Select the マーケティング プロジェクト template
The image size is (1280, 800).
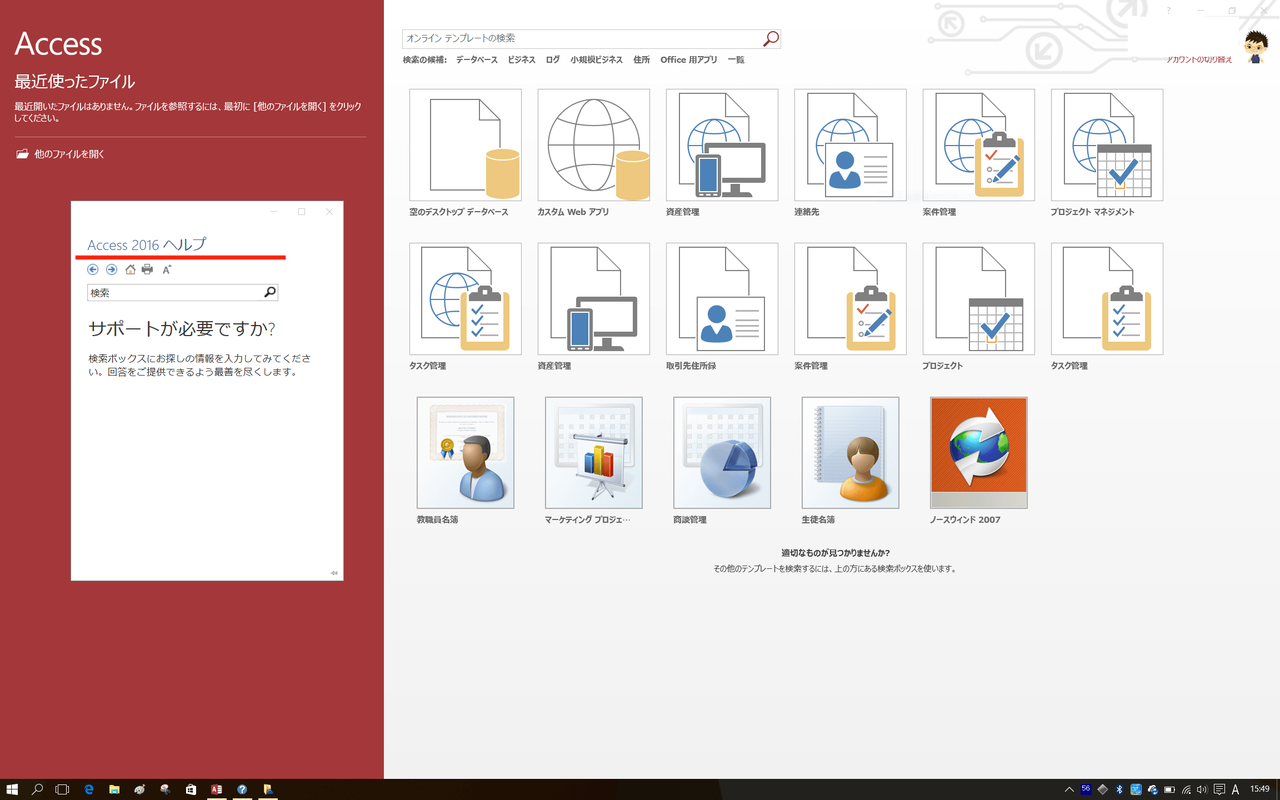[x=593, y=461]
